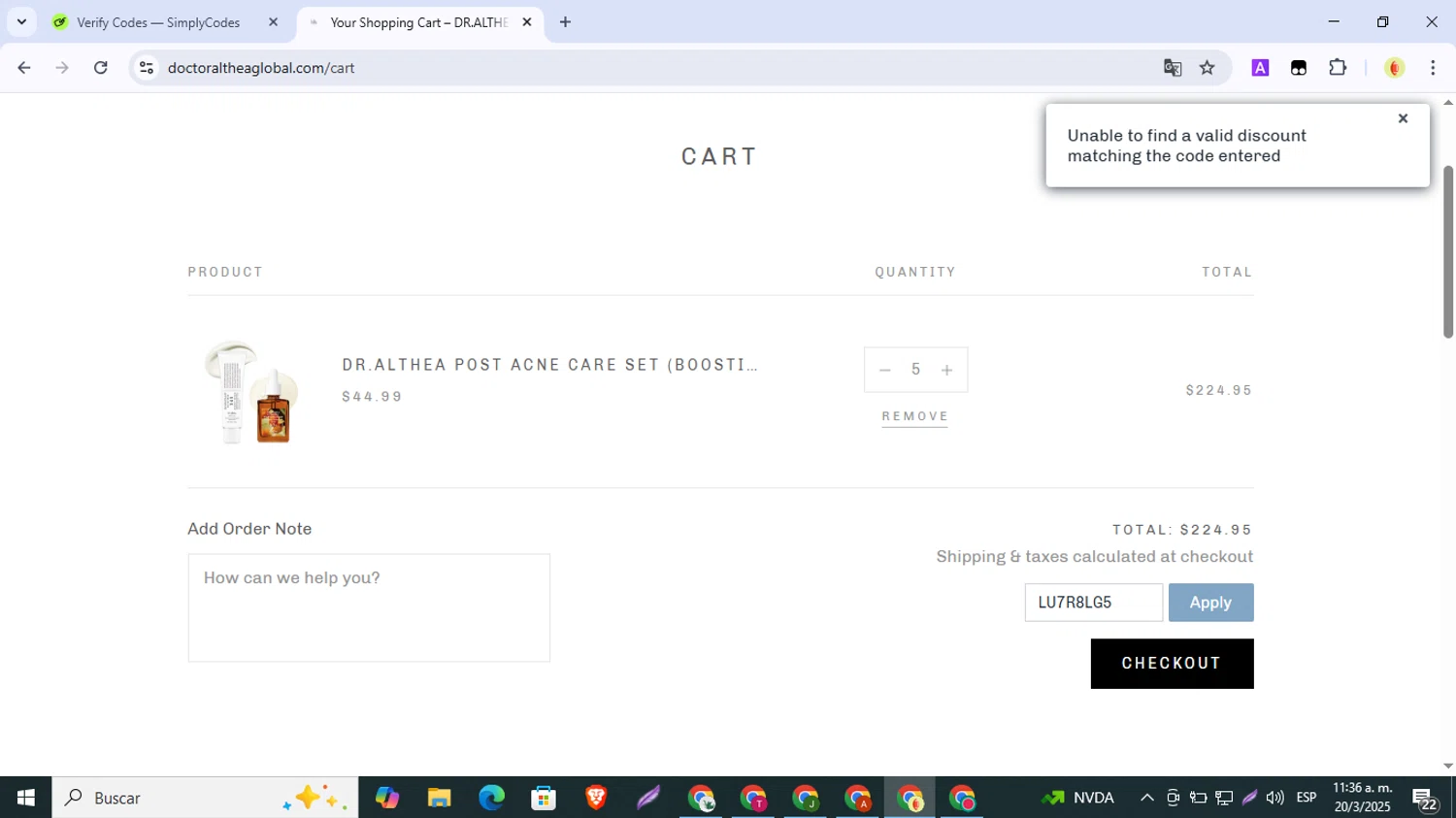The width and height of the screenshot is (1456, 818).
Task: Open Microsoft Store from taskbar
Action: pyautogui.click(x=544, y=798)
